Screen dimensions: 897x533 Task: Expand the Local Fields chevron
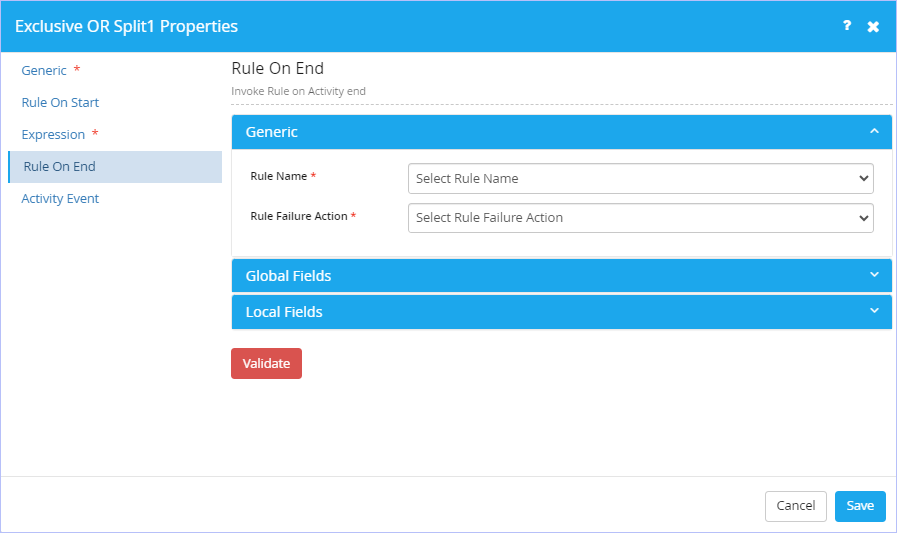874,311
